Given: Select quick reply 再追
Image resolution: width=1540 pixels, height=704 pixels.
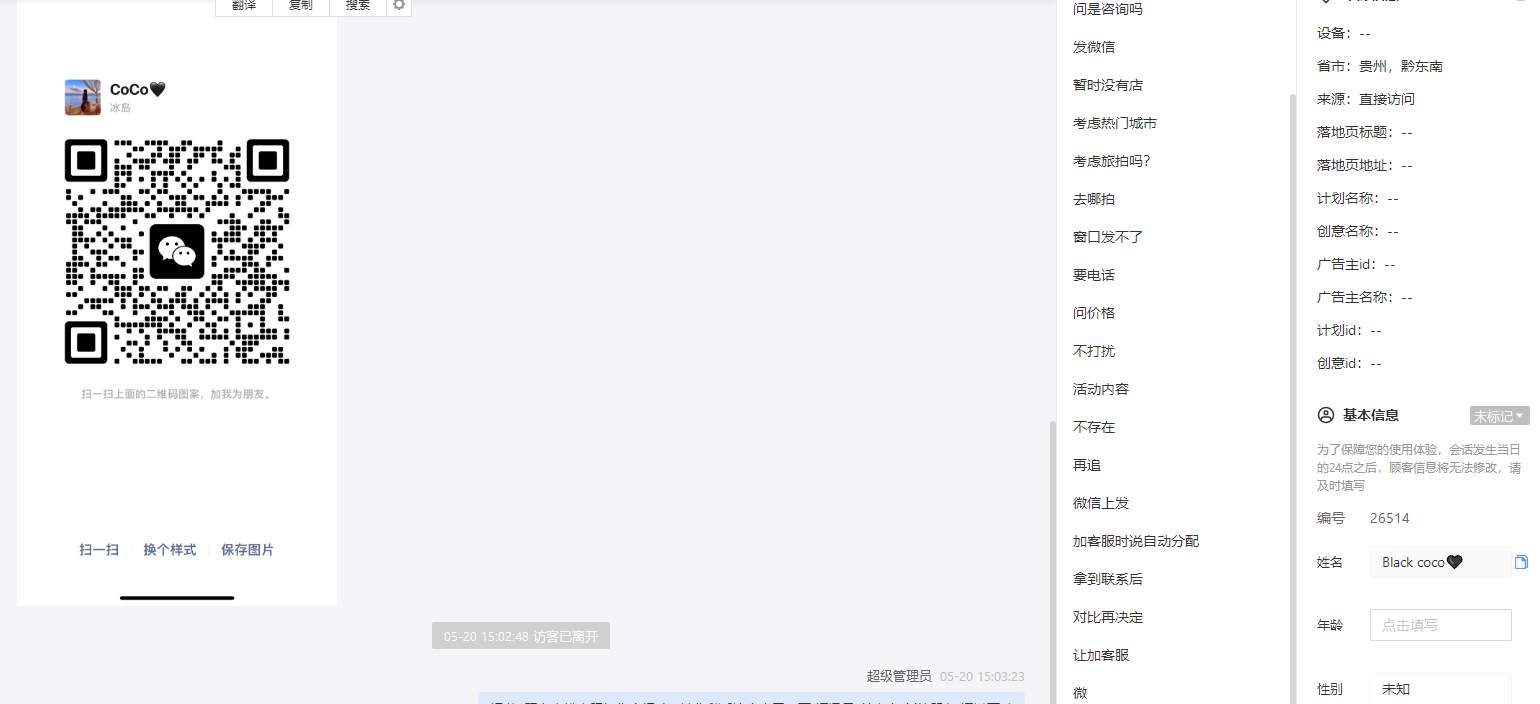Looking at the screenshot, I should click(1087, 465).
